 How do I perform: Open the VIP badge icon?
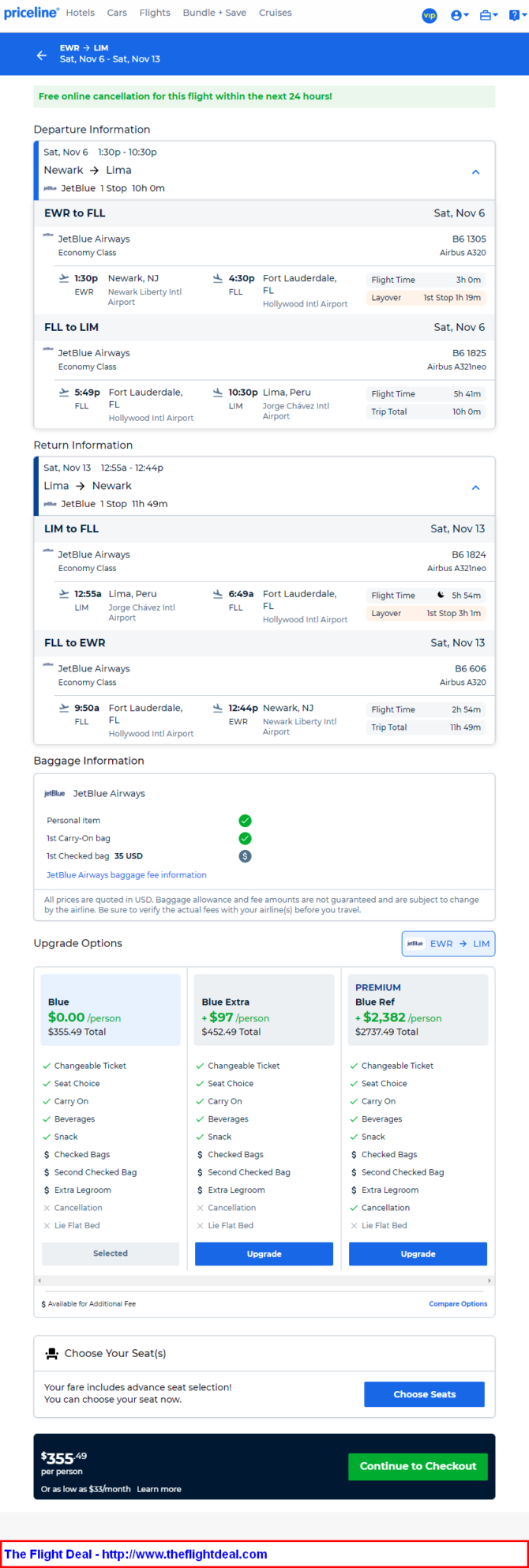click(x=430, y=15)
